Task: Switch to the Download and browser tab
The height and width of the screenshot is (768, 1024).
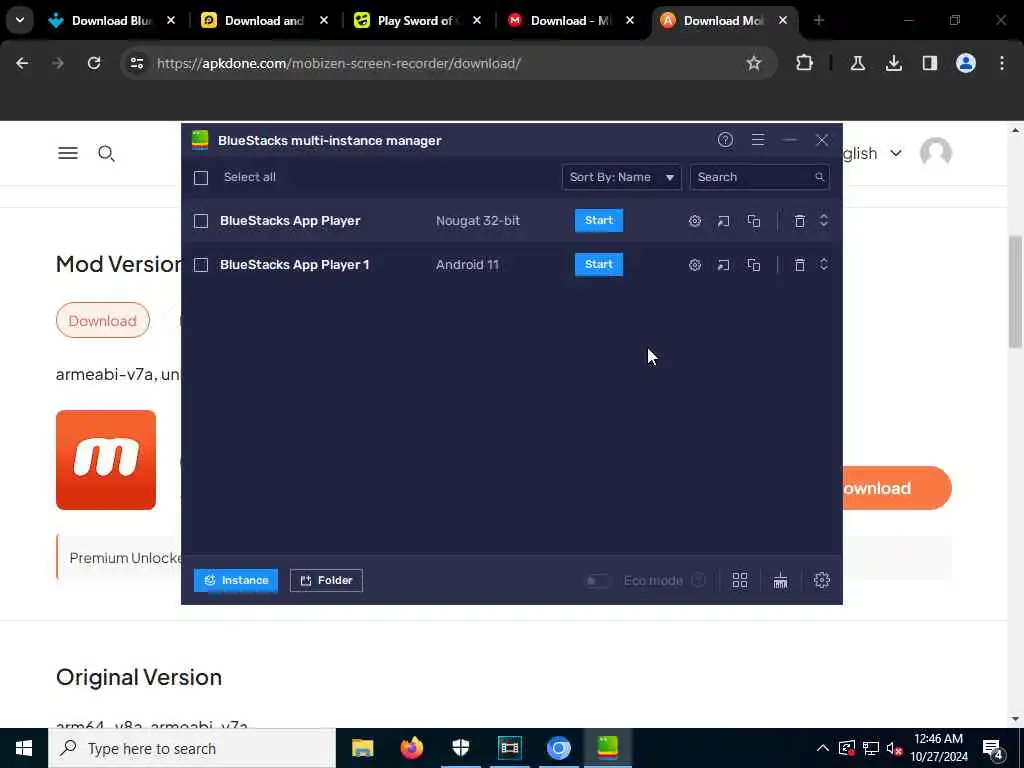Action: pos(264,21)
